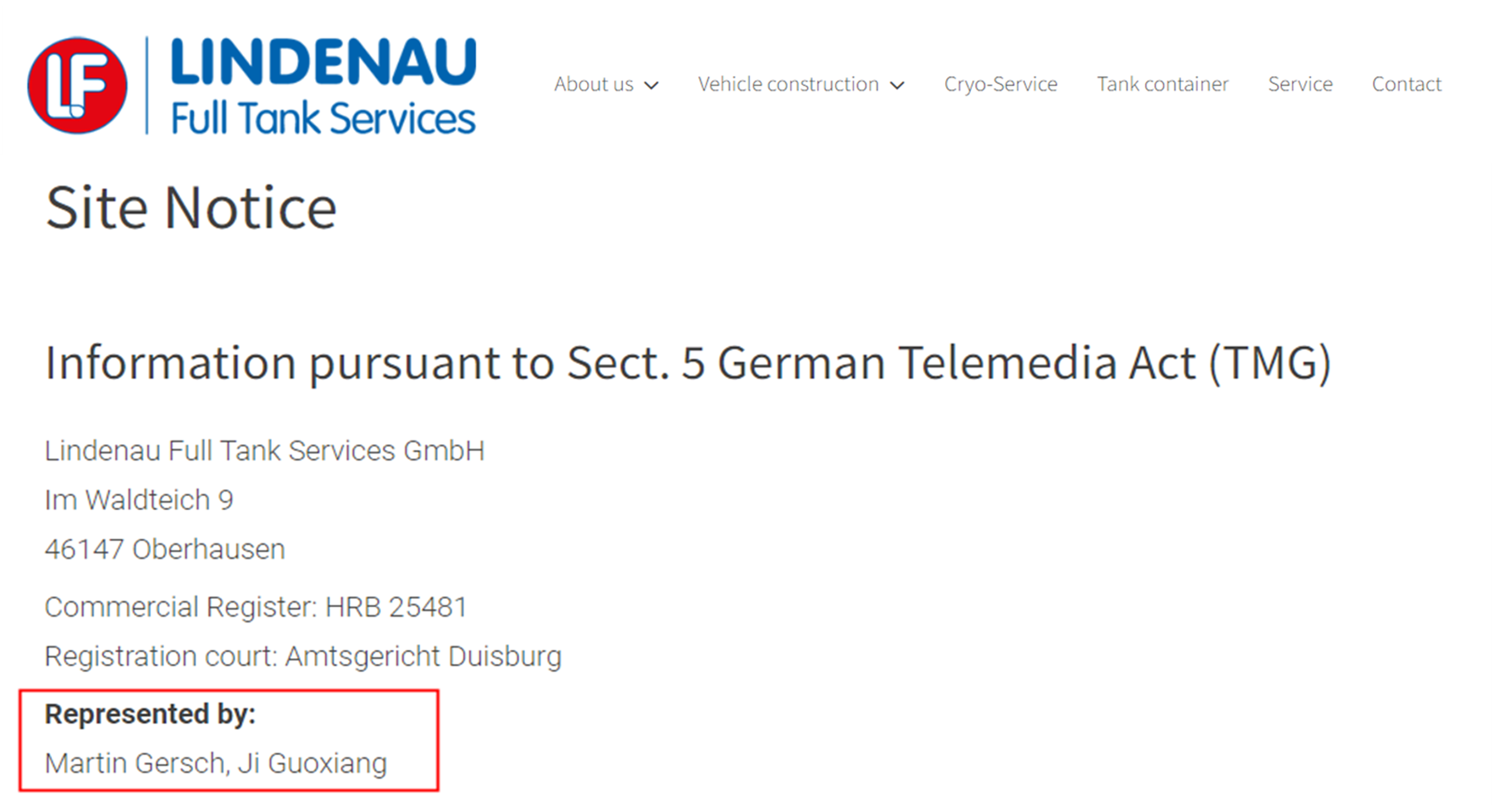
Task: Open the Tank container page
Action: pos(1163,84)
